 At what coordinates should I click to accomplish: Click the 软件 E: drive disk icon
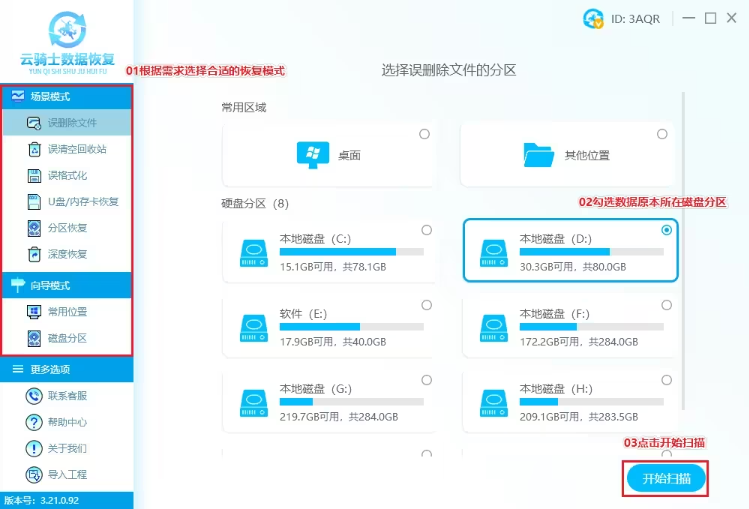pos(254,328)
